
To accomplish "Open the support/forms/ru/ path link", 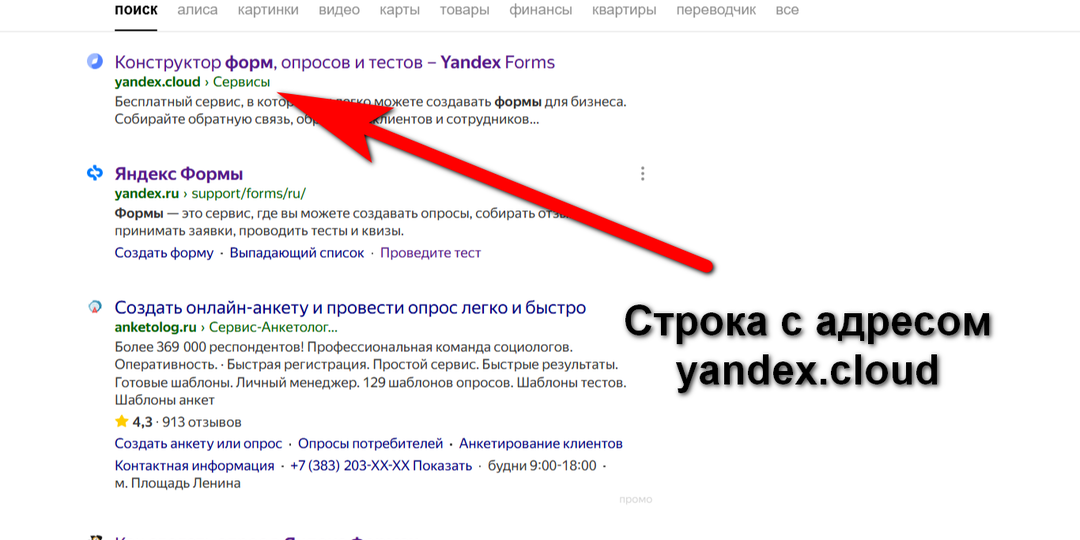I will point(248,193).
